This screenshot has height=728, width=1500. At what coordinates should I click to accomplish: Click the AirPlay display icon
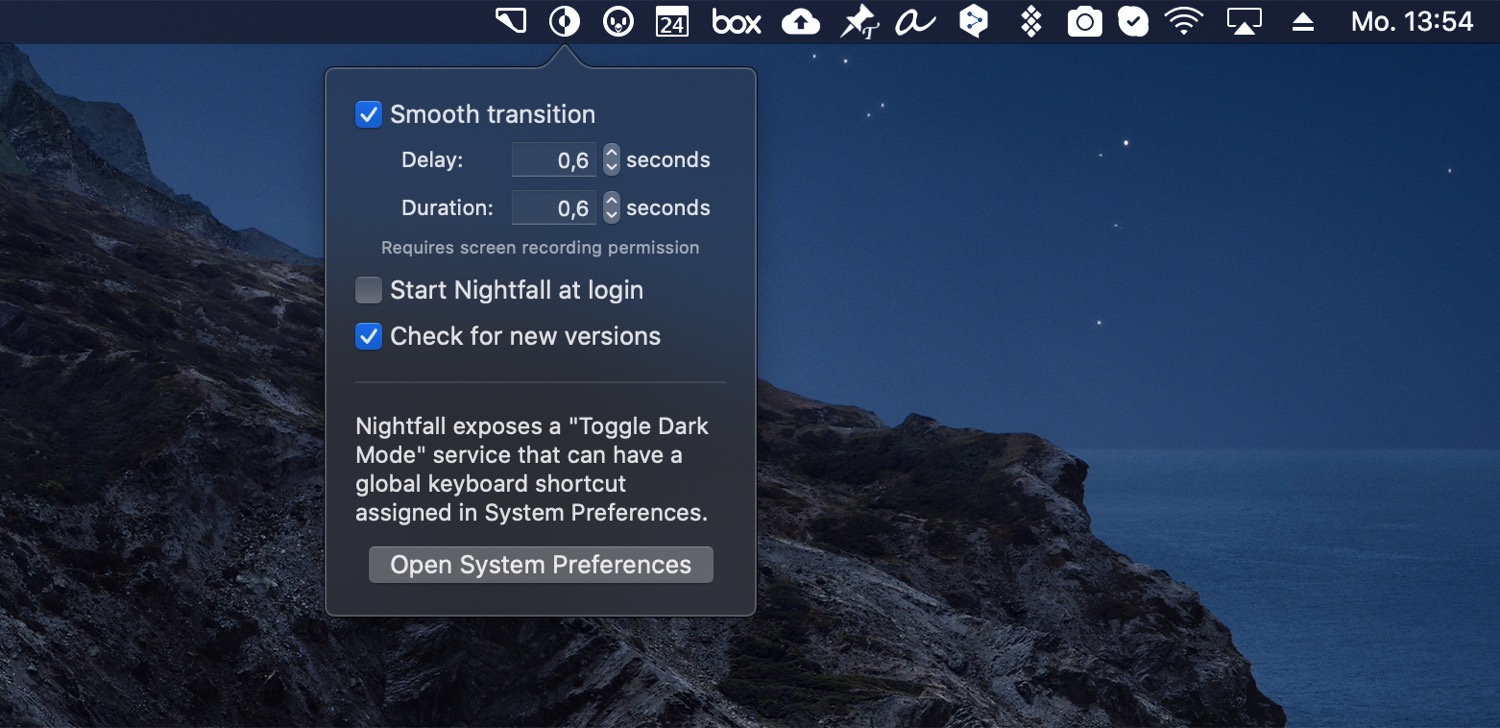click(x=1244, y=22)
